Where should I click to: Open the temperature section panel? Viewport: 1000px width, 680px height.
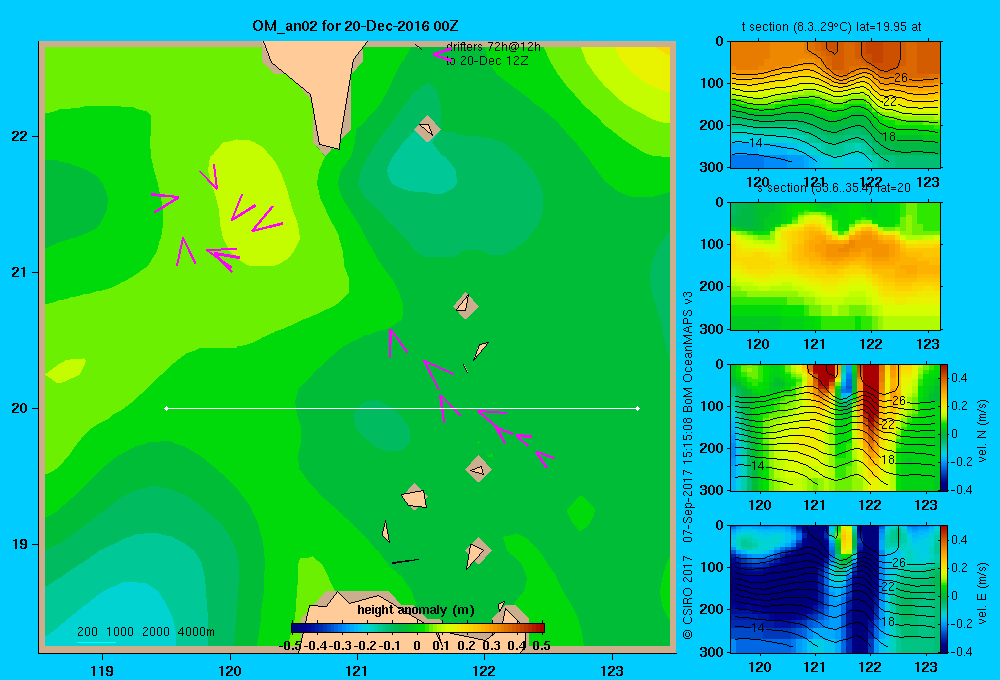click(835, 105)
